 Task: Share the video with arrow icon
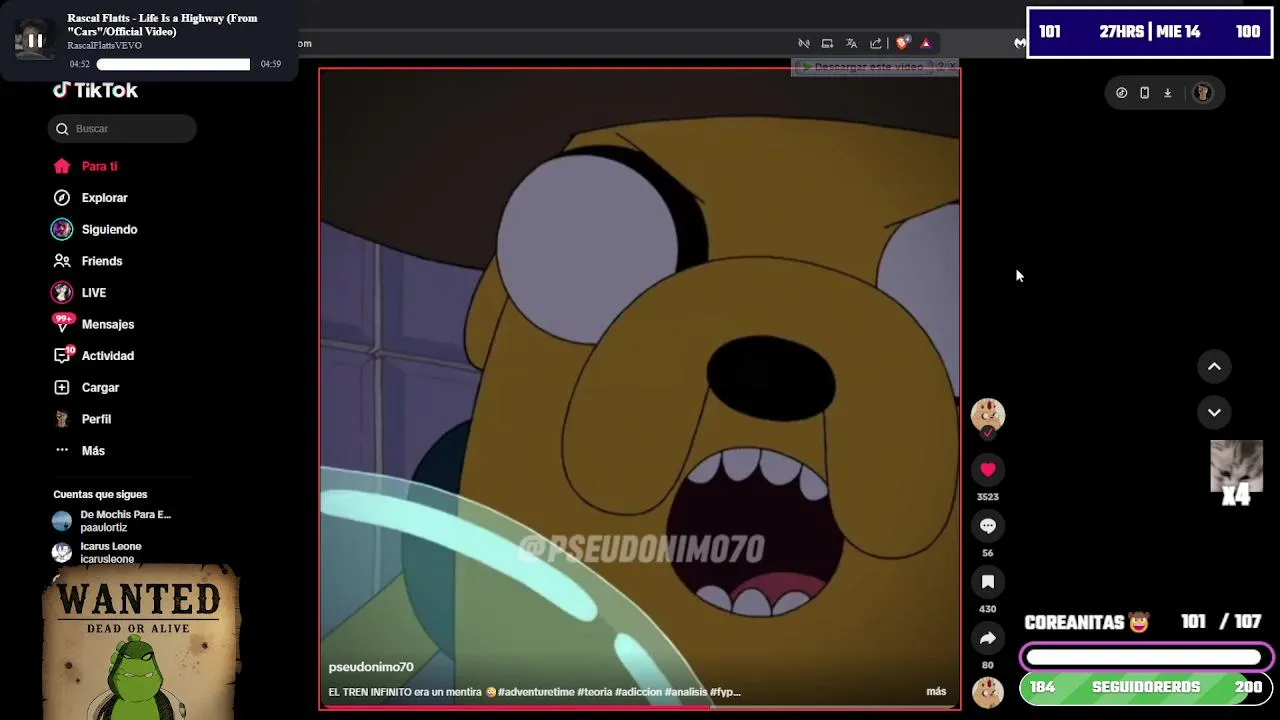pyautogui.click(x=988, y=638)
